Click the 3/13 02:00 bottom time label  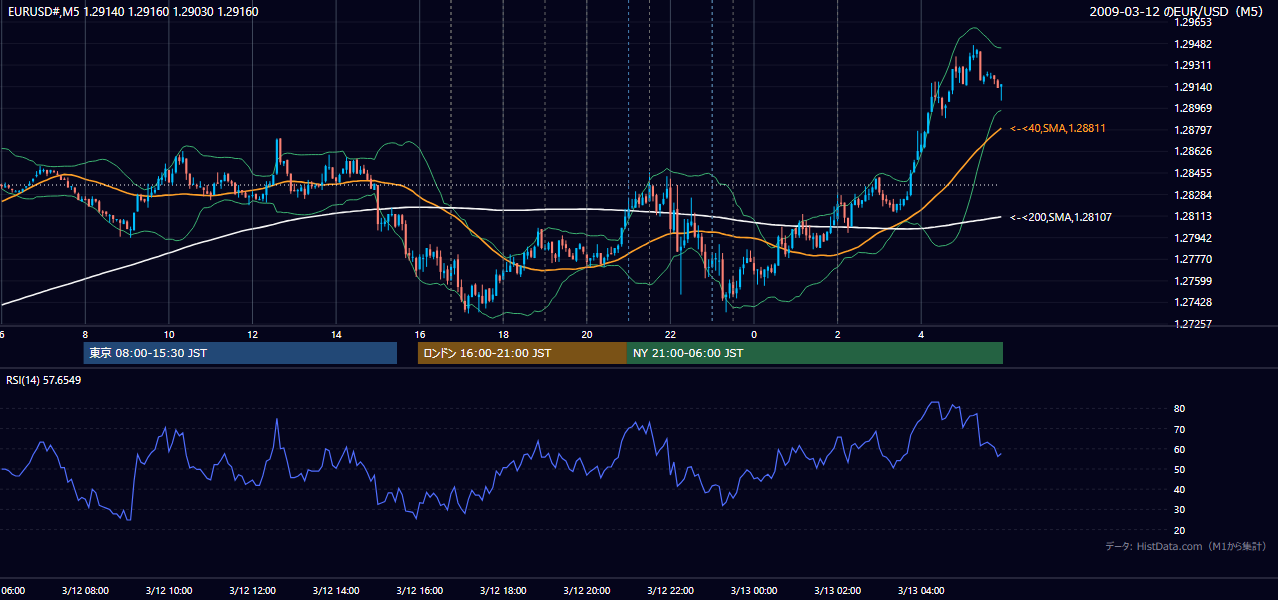point(837,590)
